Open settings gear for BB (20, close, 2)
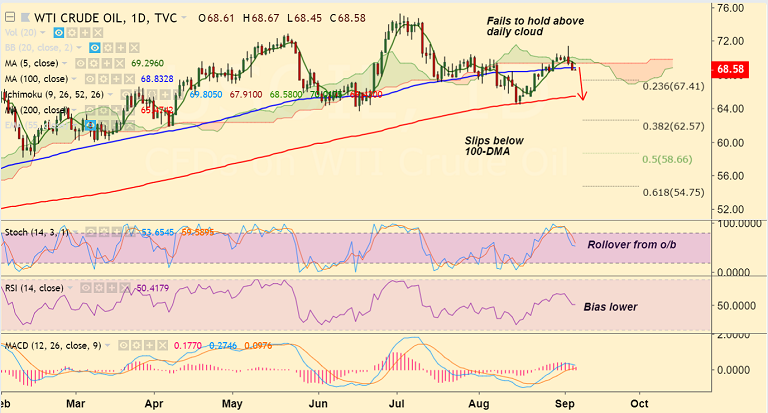 tap(108, 48)
